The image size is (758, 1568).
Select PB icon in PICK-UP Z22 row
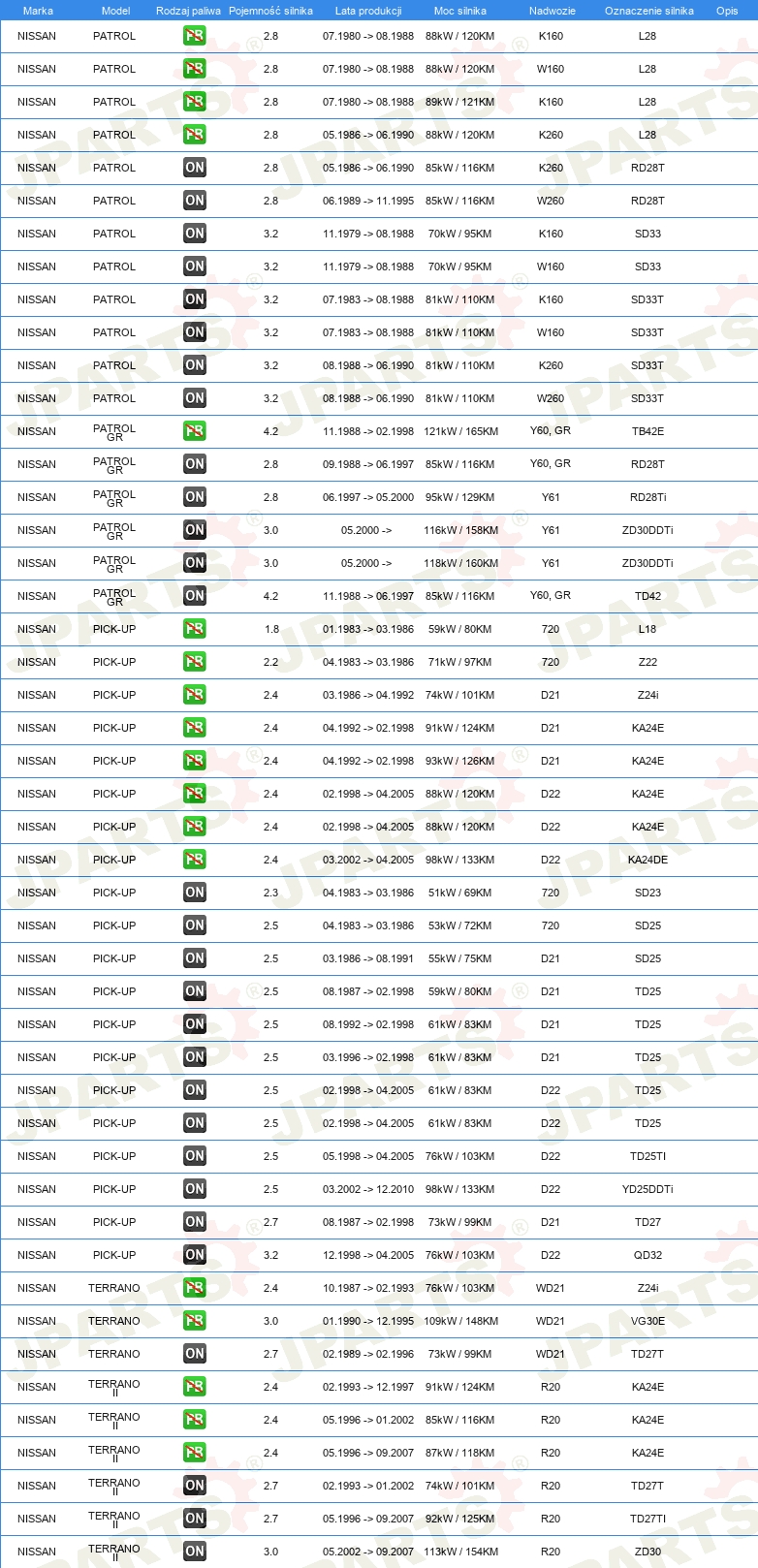tap(195, 662)
